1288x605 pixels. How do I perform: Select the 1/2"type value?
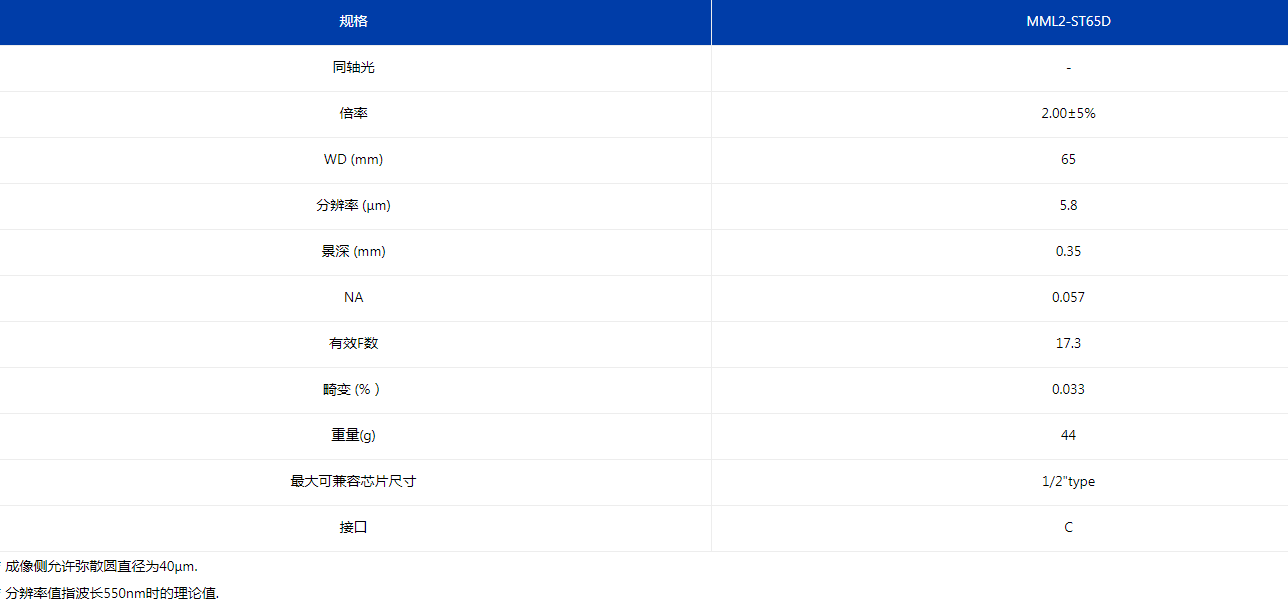click(x=1068, y=482)
